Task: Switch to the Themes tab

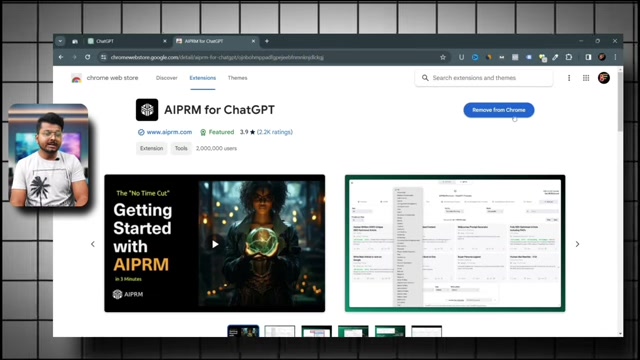Action: point(238,78)
